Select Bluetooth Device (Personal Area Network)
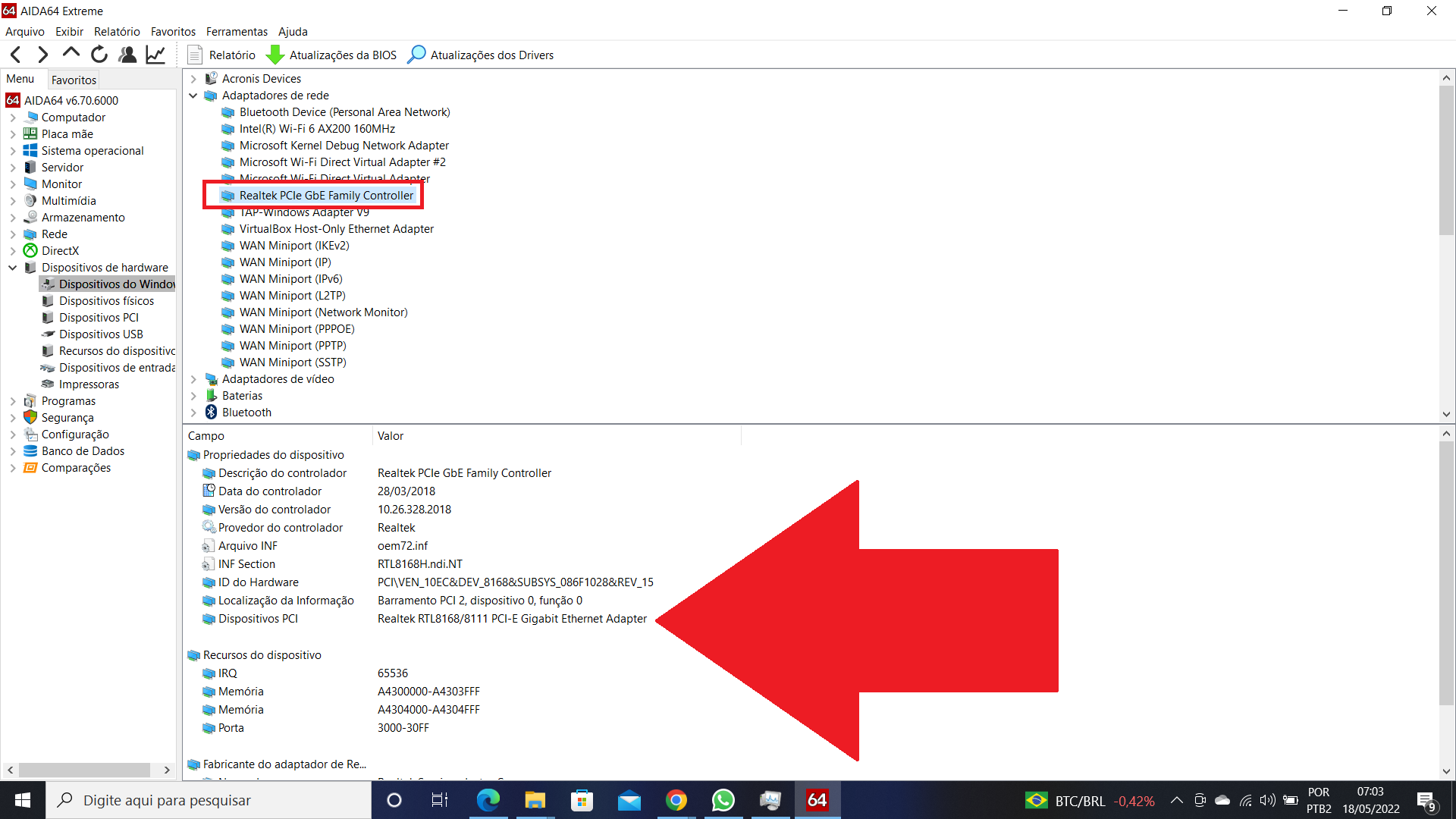Screen dimensions: 1456x819 point(344,112)
